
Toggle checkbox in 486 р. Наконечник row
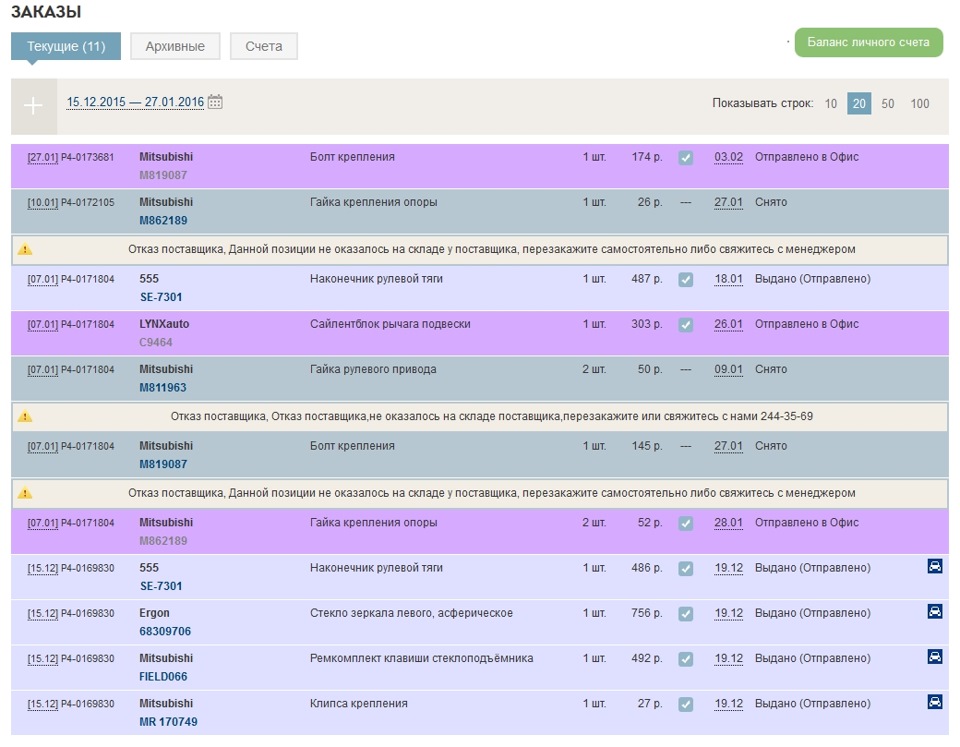(686, 569)
